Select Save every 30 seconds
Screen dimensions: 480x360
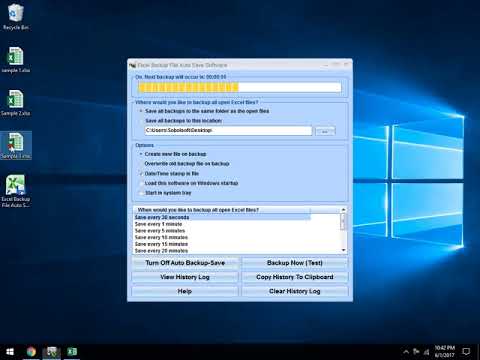coord(222,217)
